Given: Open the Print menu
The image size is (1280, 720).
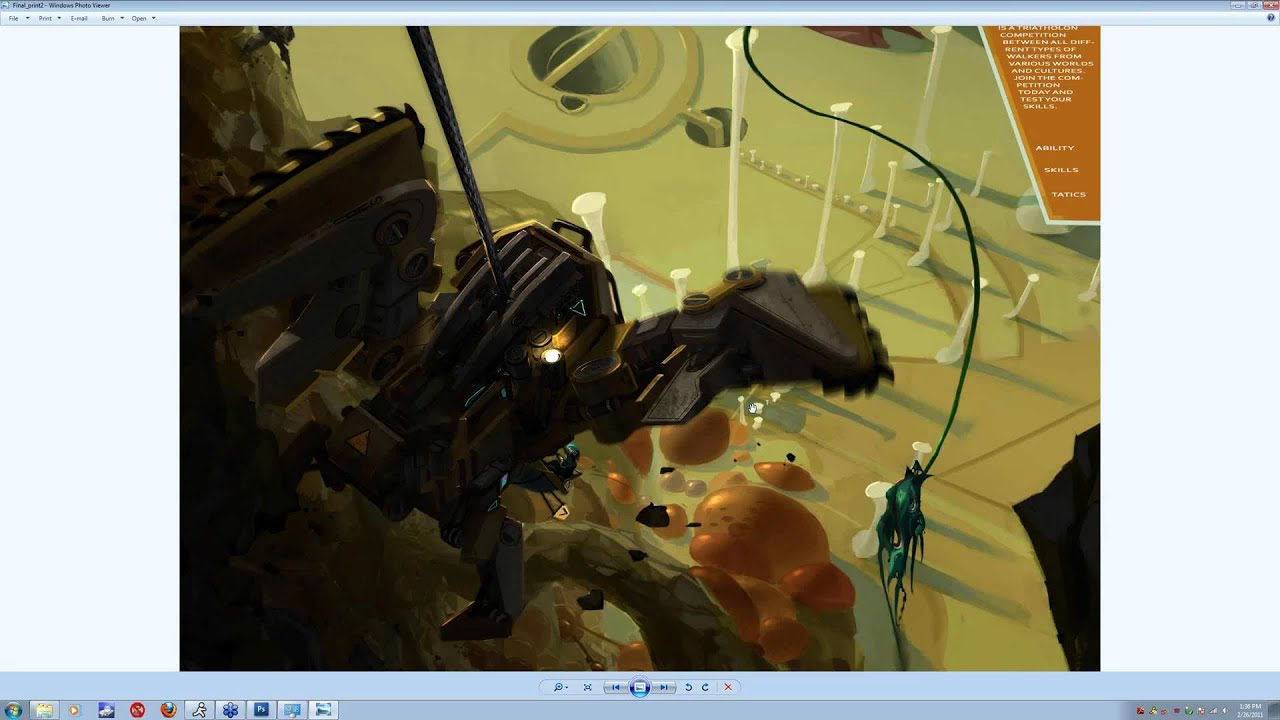Looking at the screenshot, I should [45, 18].
